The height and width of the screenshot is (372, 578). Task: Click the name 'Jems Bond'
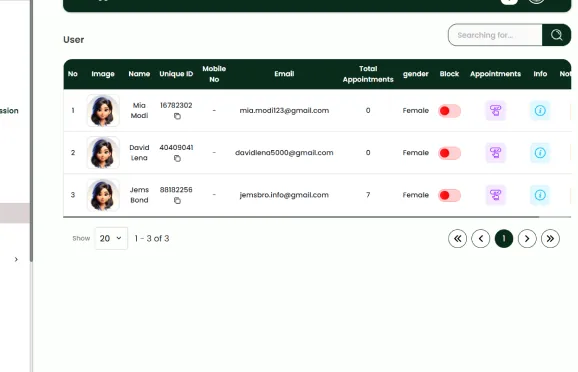139,195
